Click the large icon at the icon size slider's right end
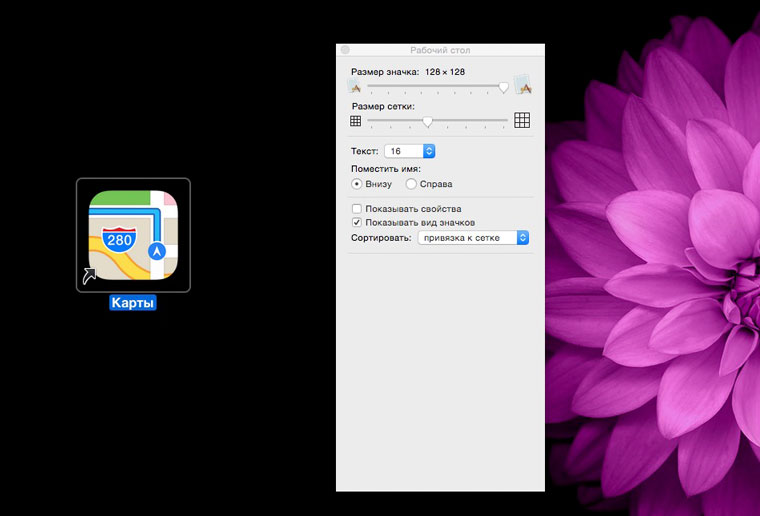The height and width of the screenshot is (516, 760). (x=522, y=86)
